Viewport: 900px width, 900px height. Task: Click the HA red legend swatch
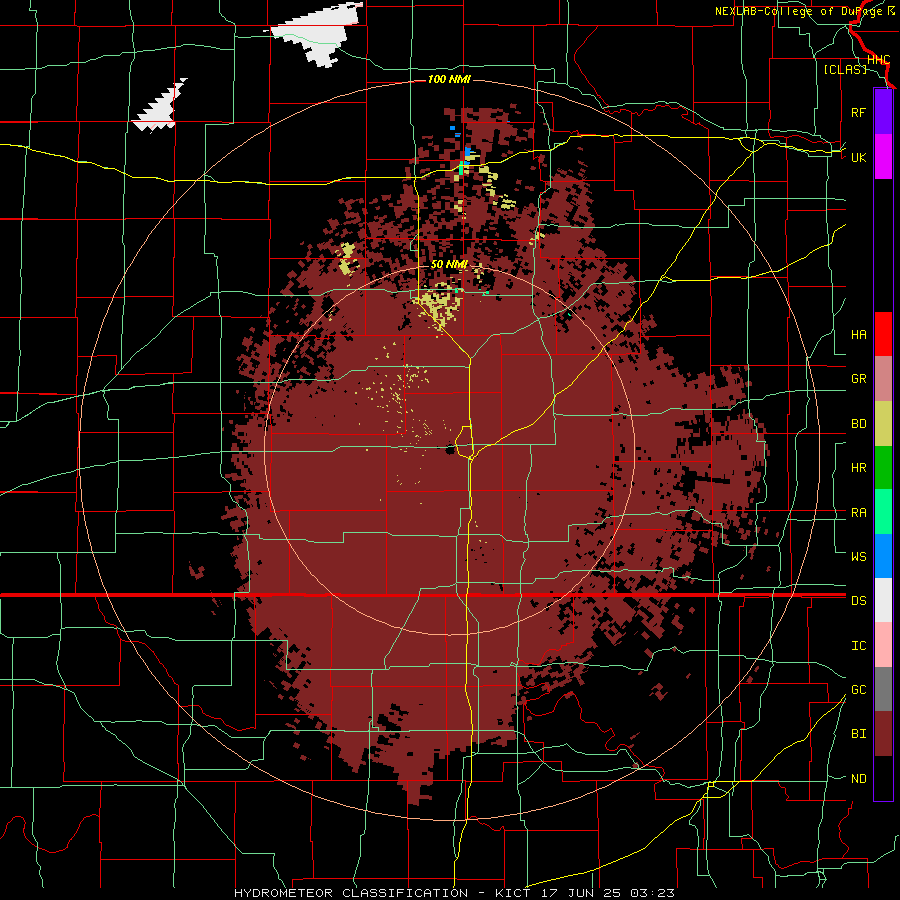[x=883, y=334]
